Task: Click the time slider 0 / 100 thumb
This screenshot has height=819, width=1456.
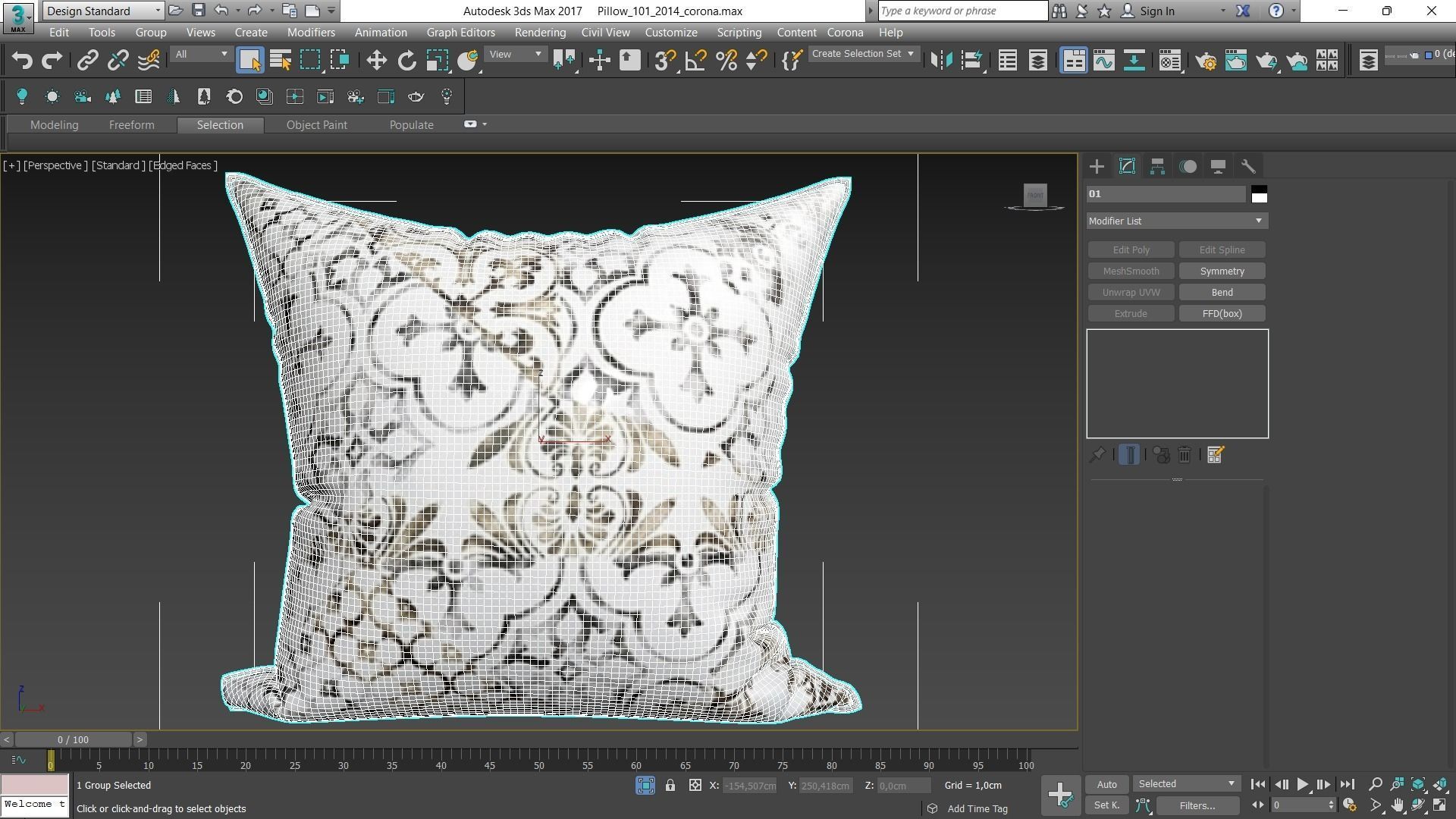Action: tap(73, 739)
